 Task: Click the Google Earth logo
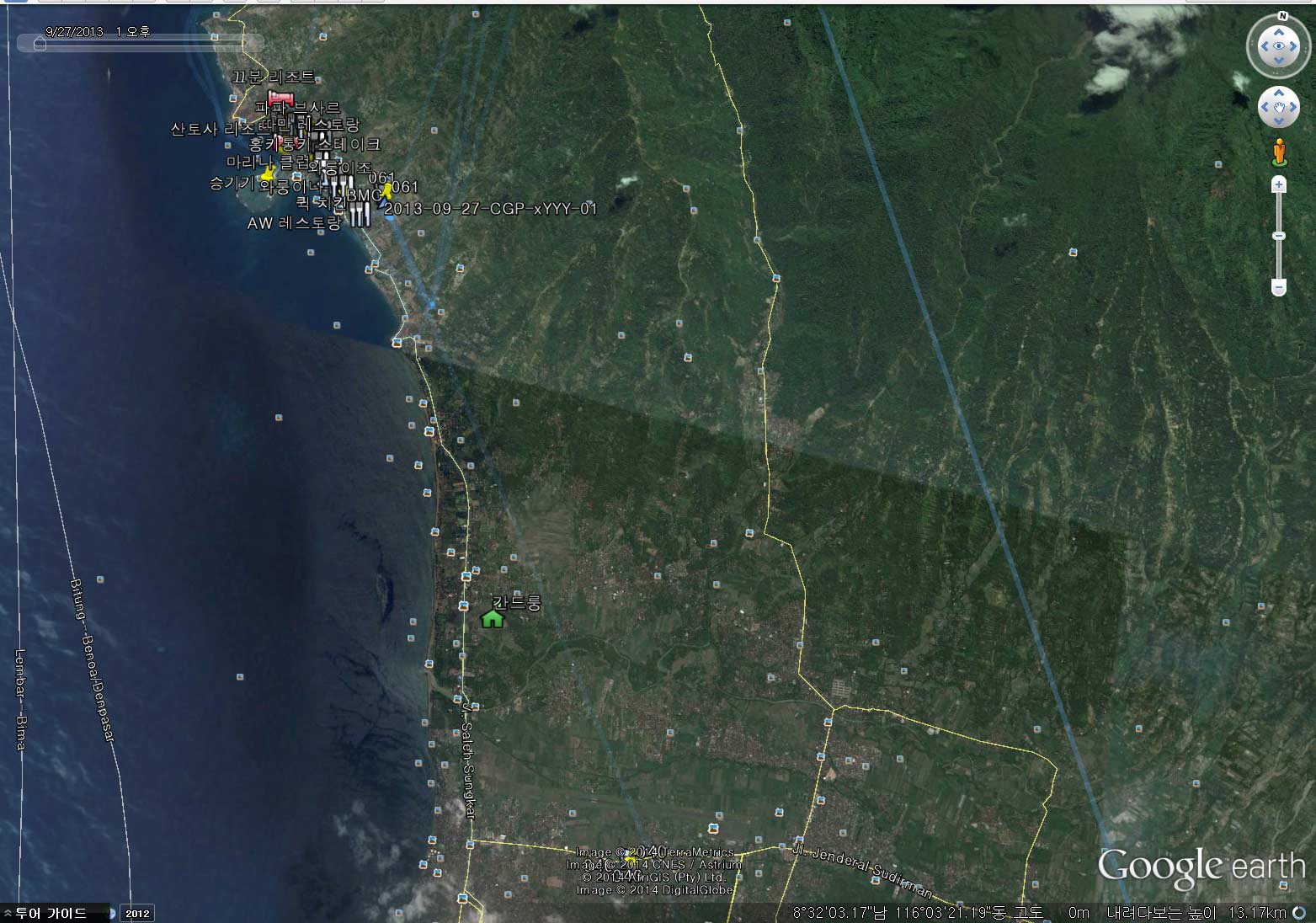tap(1201, 867)
